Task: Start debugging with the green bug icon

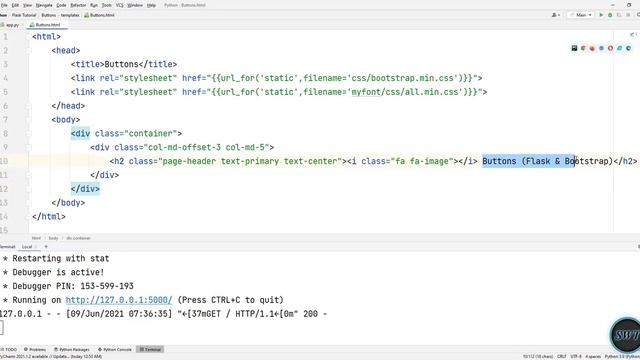Action: [610, 15]
